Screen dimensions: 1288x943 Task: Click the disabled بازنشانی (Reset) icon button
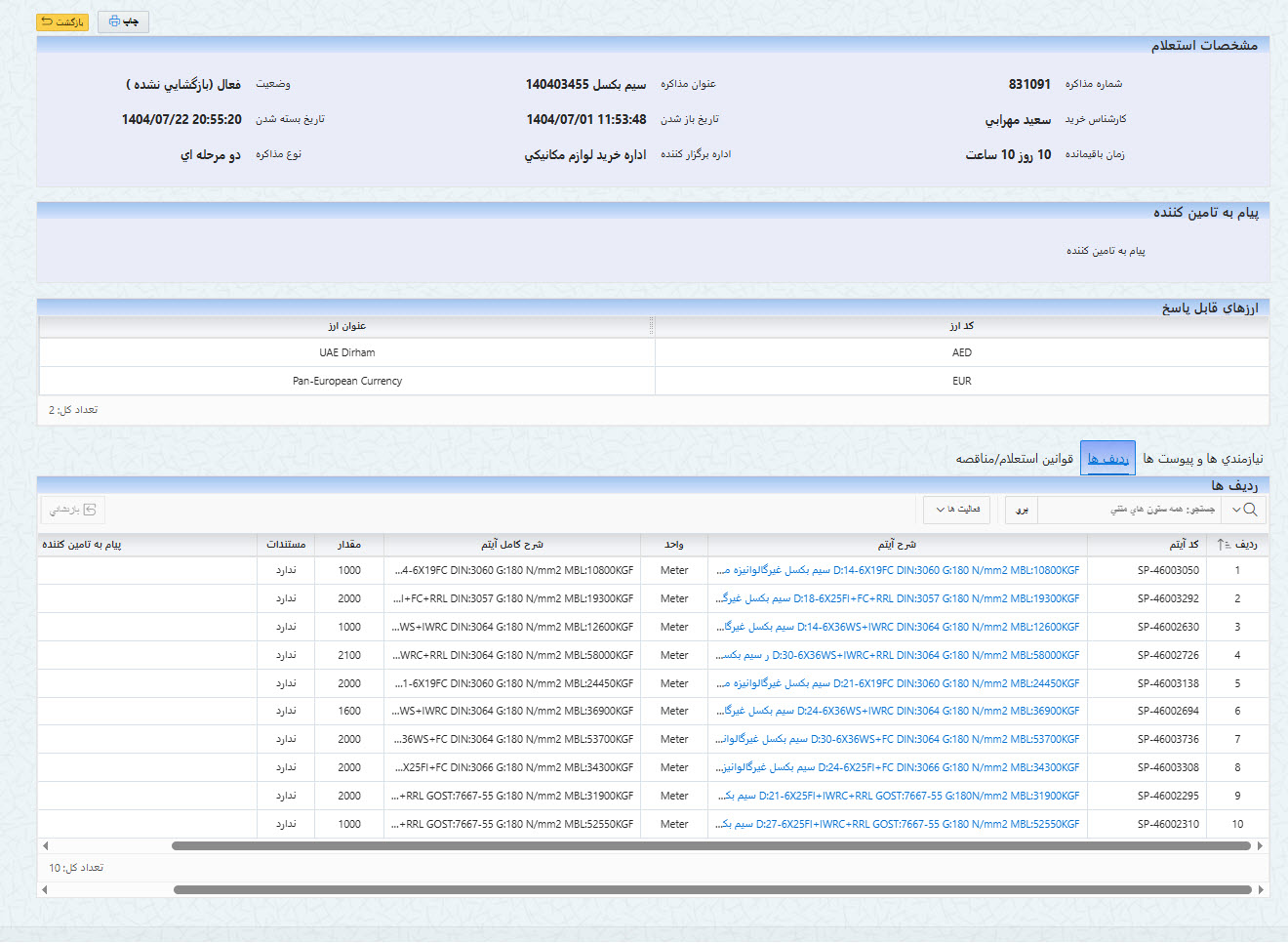point(73,510)
